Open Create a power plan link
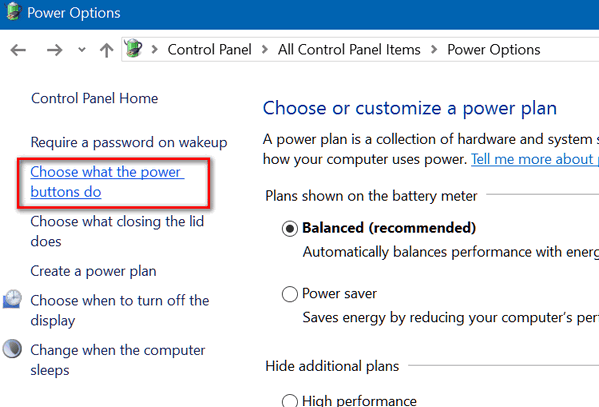Viewport: 599px width, 407px height. click(93, 271)
